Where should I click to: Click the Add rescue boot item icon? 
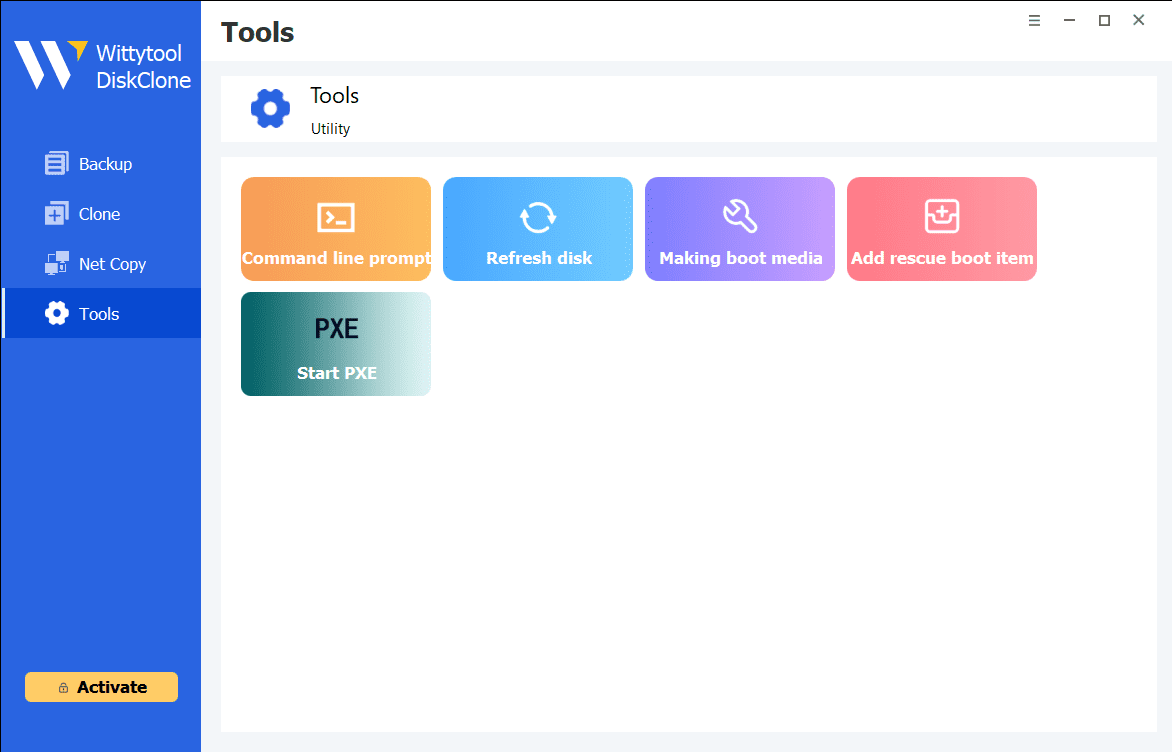(x=942, y=216)
